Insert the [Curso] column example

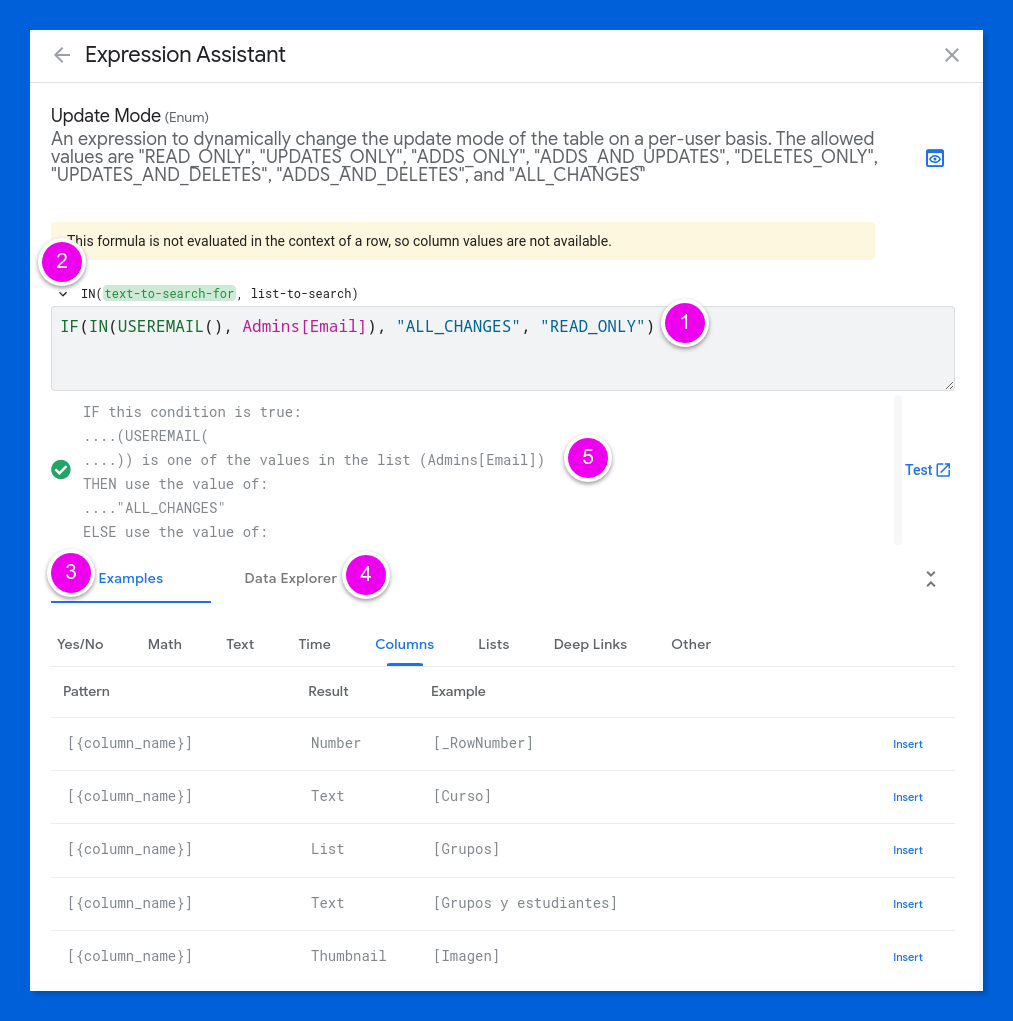[908, 797]
